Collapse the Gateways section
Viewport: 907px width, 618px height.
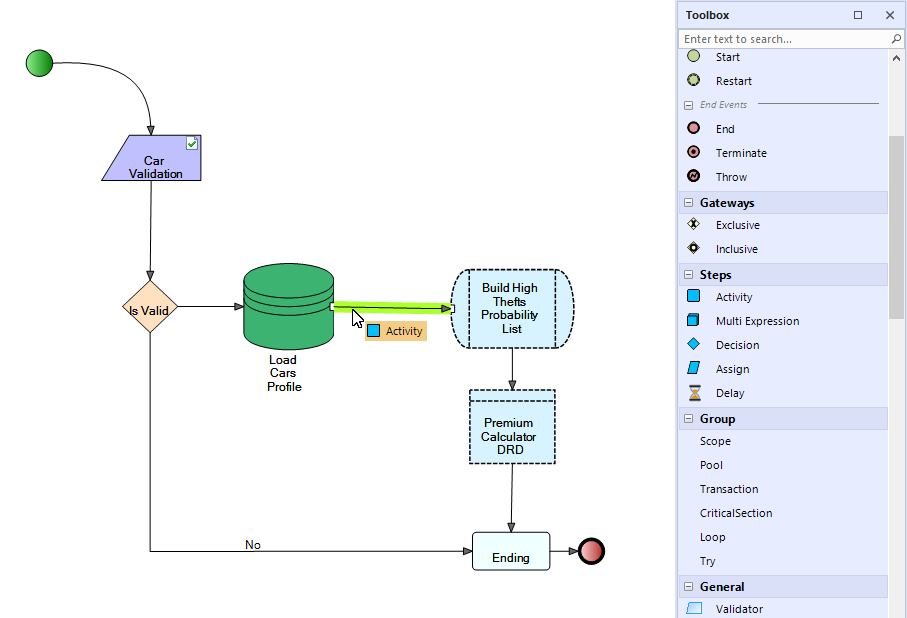[x=688, y=203]
